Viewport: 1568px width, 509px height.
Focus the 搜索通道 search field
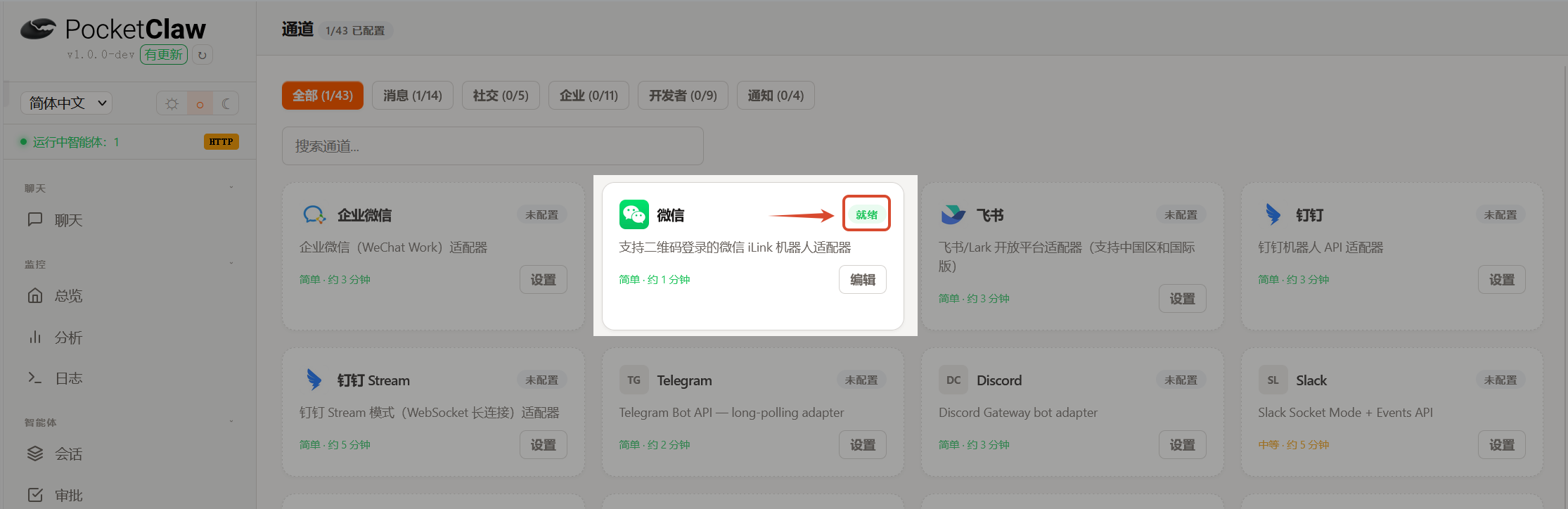point(493,146)
